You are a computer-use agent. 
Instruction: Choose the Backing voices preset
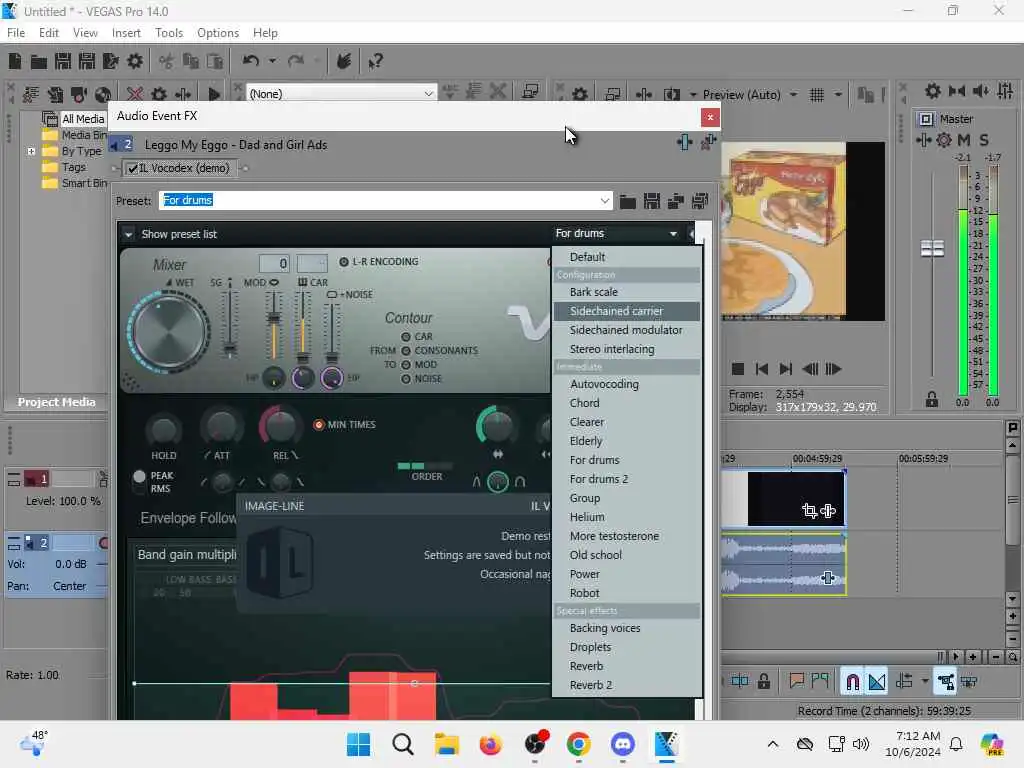[626, 628]
